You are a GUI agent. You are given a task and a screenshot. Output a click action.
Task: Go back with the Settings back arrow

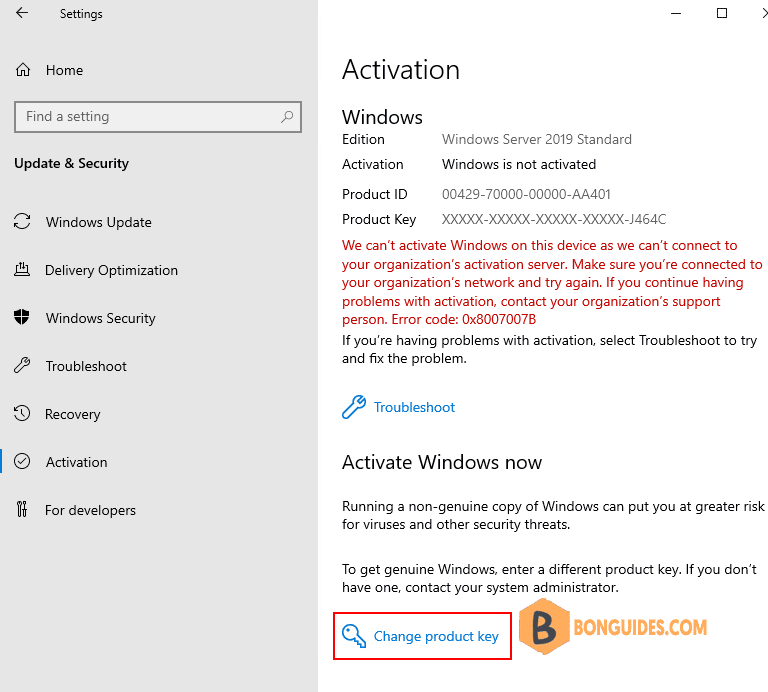tap(22, 13)
